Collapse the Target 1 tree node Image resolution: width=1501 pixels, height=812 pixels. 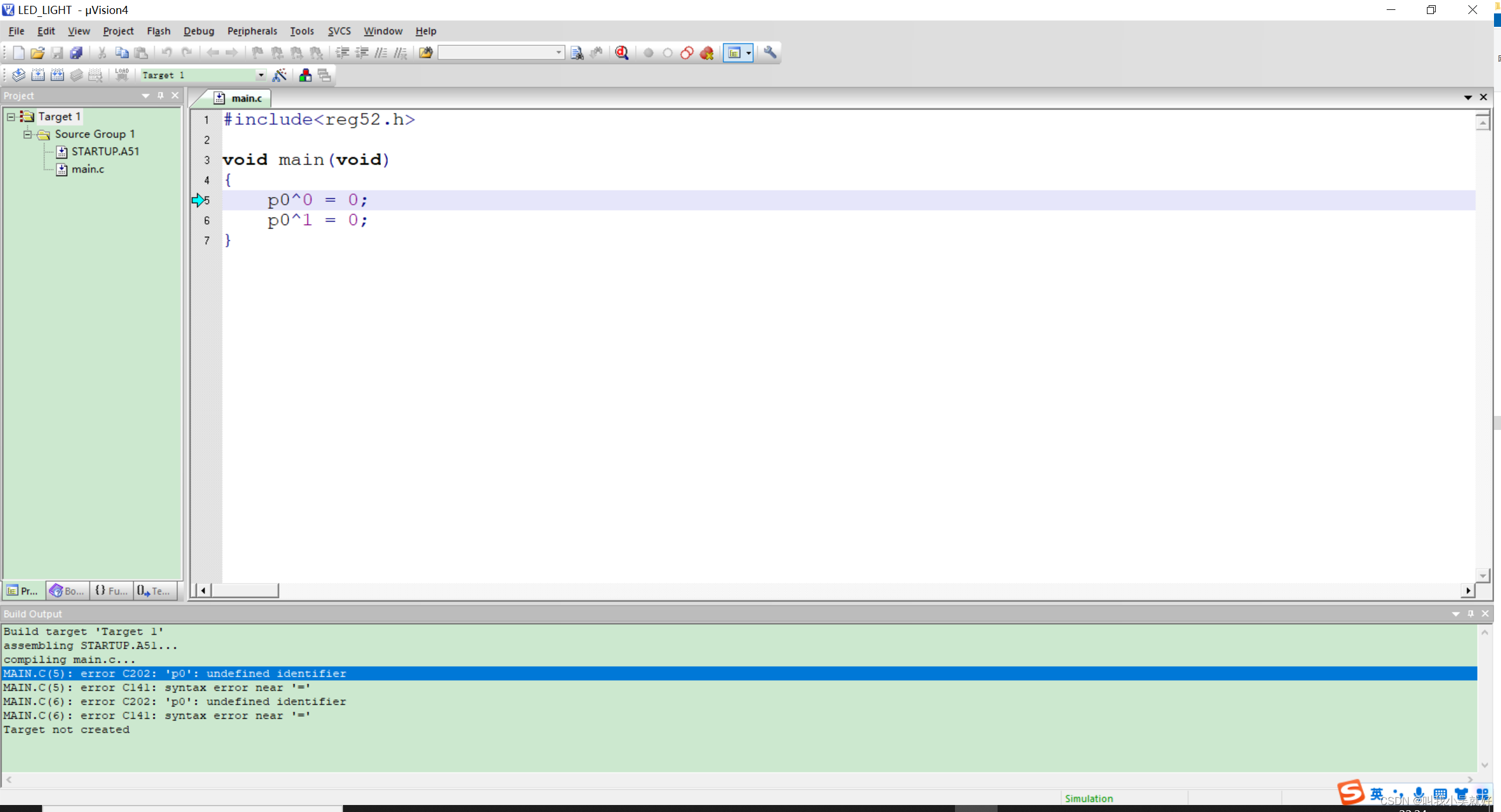11,117
